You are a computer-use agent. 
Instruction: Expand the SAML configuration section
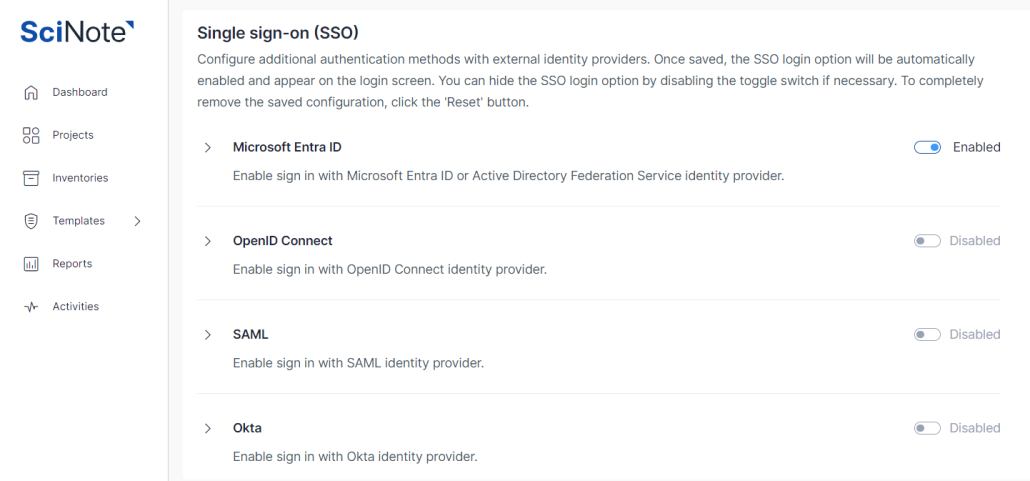pos(208,335)
